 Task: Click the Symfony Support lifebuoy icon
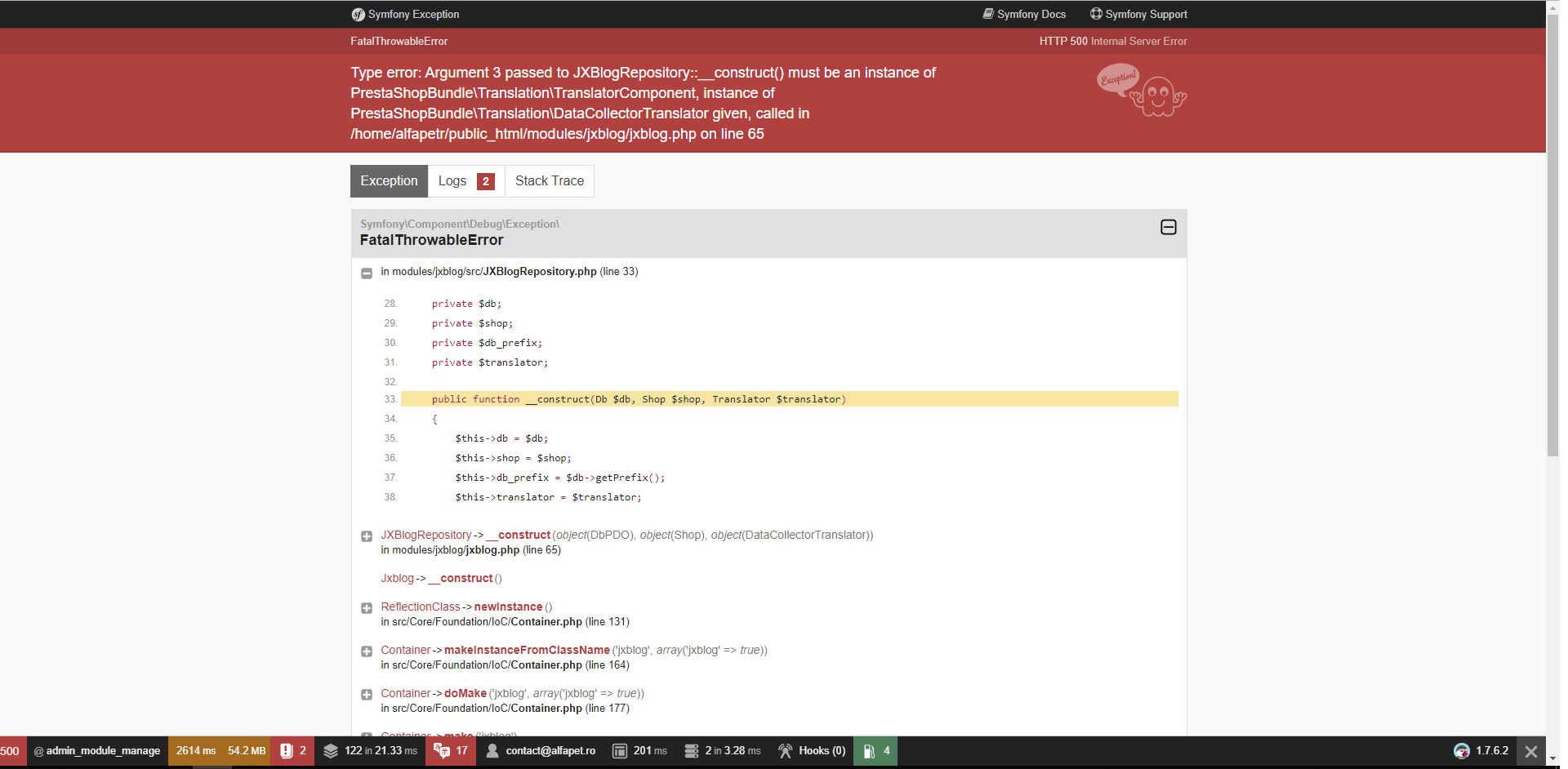(1096, 14)
